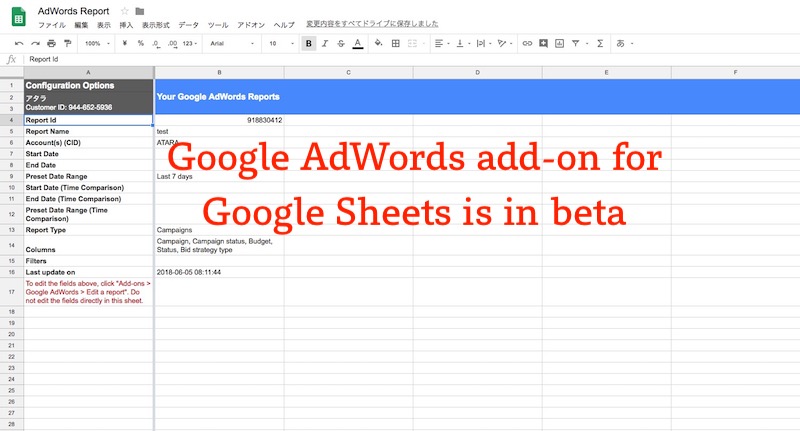Select the Report Id cell
Image resolution: width=800 pixels, height=431 pixels.
88,120
